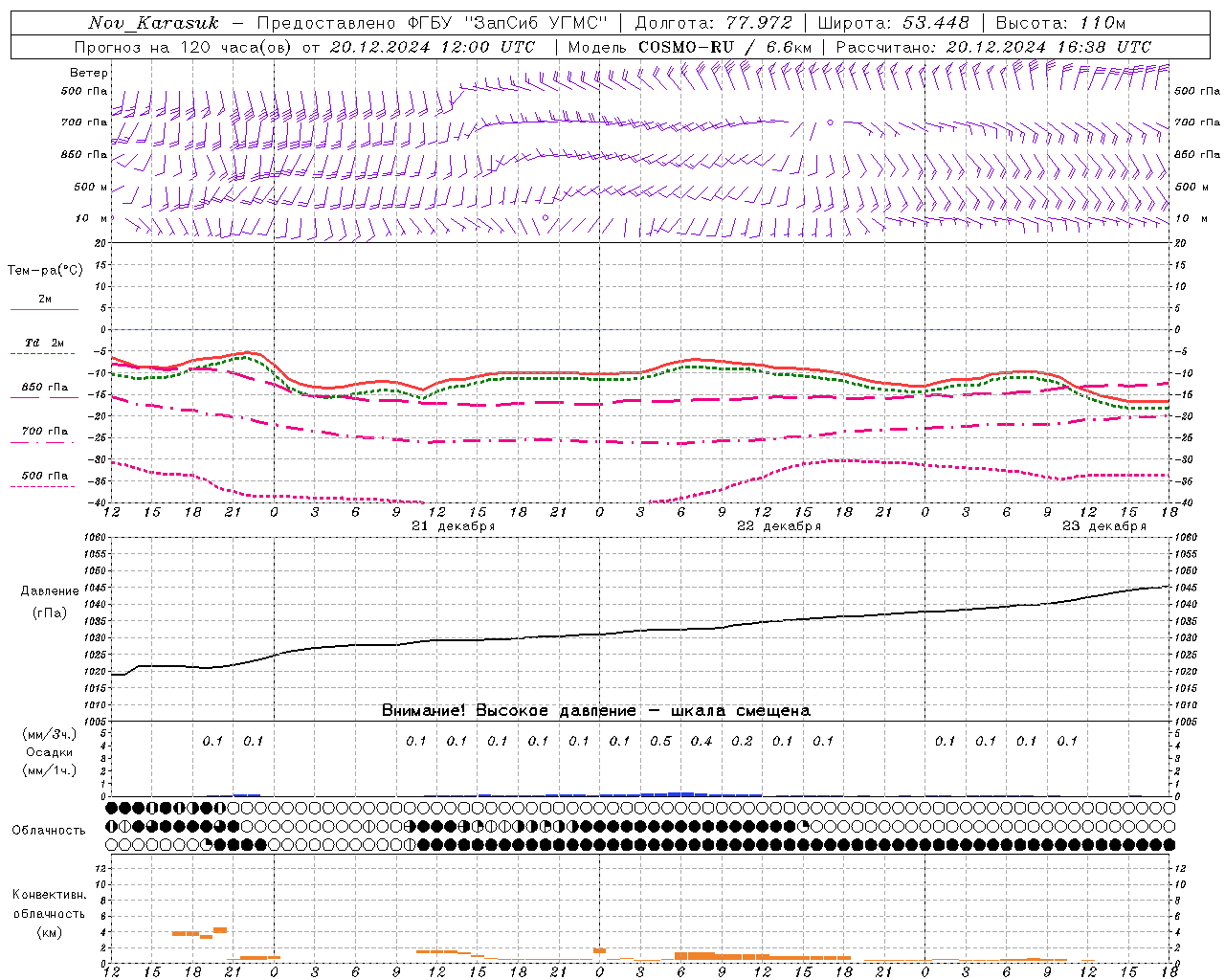The width and height of the screenshot is (1225, 980).
Task: Click the "850 гПа" temperature legend entry
Action: [45, 388]
